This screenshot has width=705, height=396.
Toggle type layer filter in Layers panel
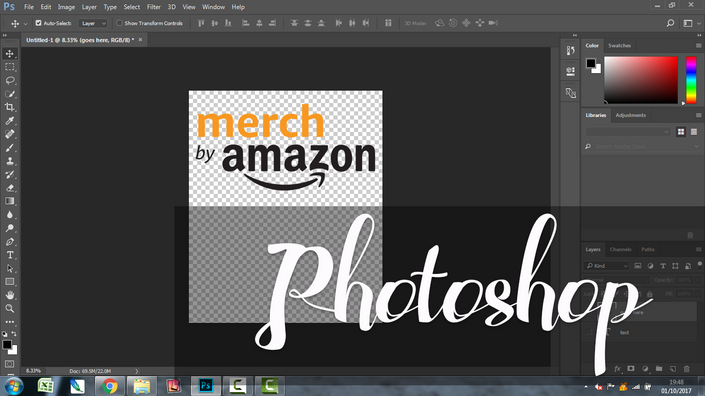[663, 266]
